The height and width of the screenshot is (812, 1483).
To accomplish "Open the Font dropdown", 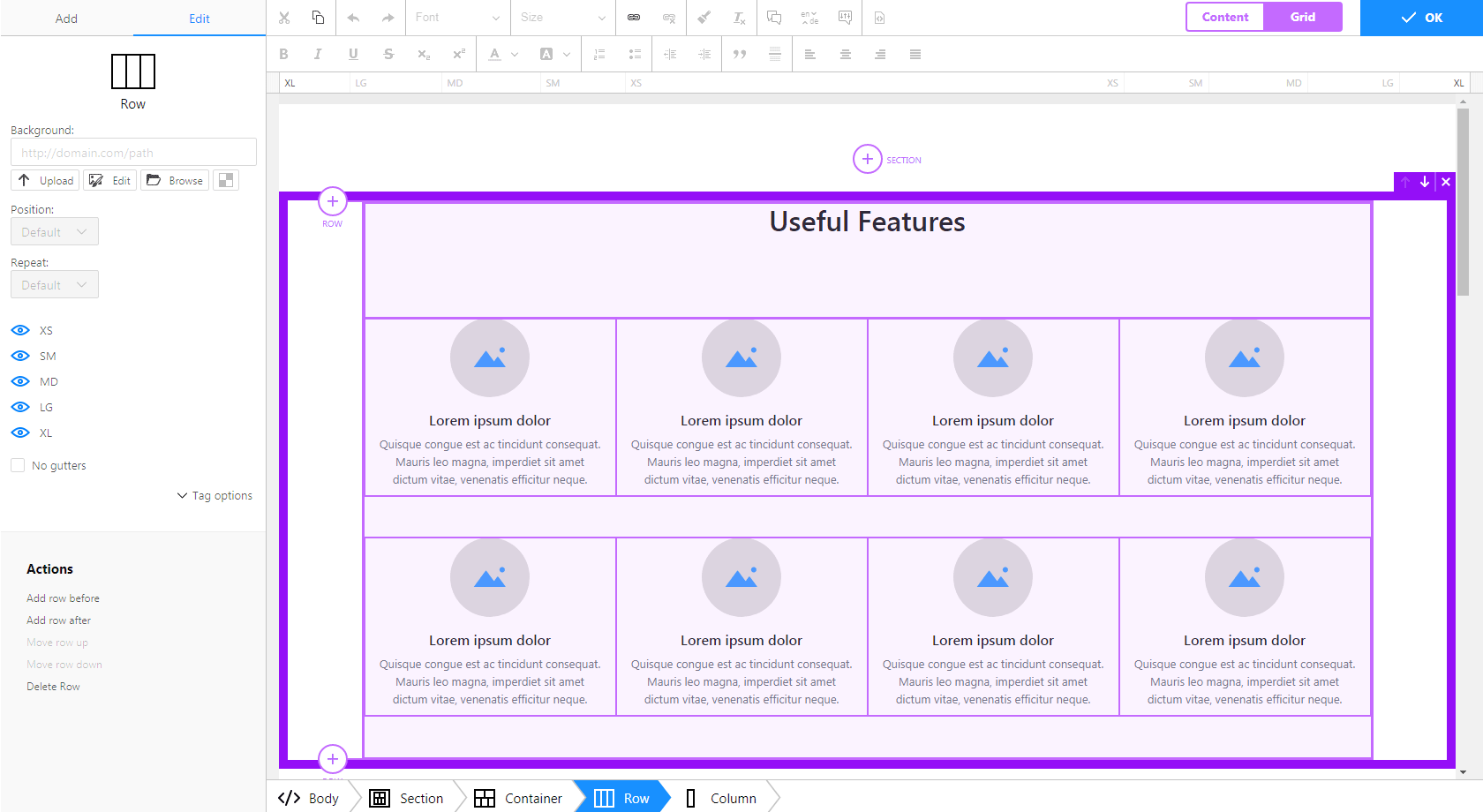I will (457, 18).
